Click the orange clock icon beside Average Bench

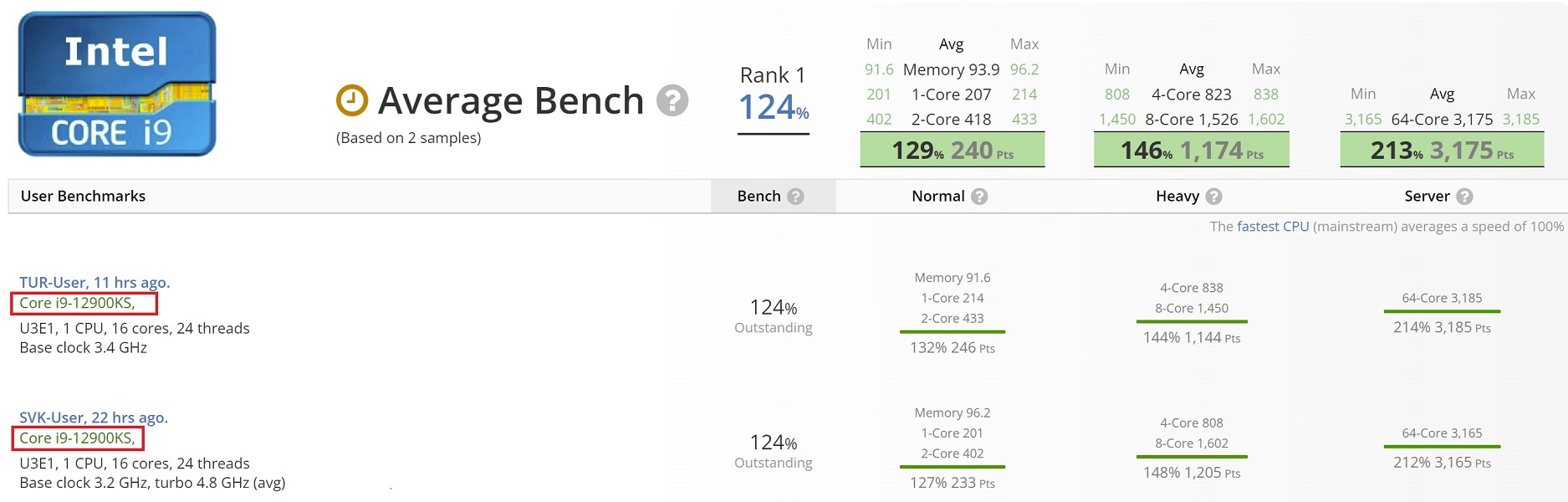point(351,100)
